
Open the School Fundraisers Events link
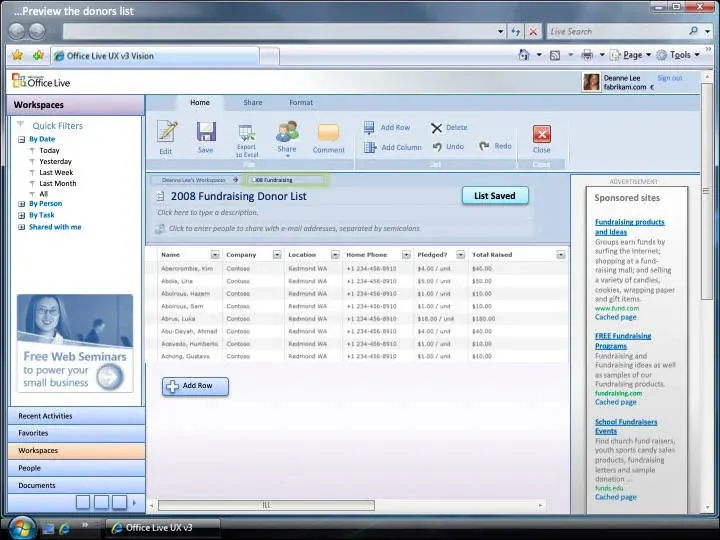(626, 426)
